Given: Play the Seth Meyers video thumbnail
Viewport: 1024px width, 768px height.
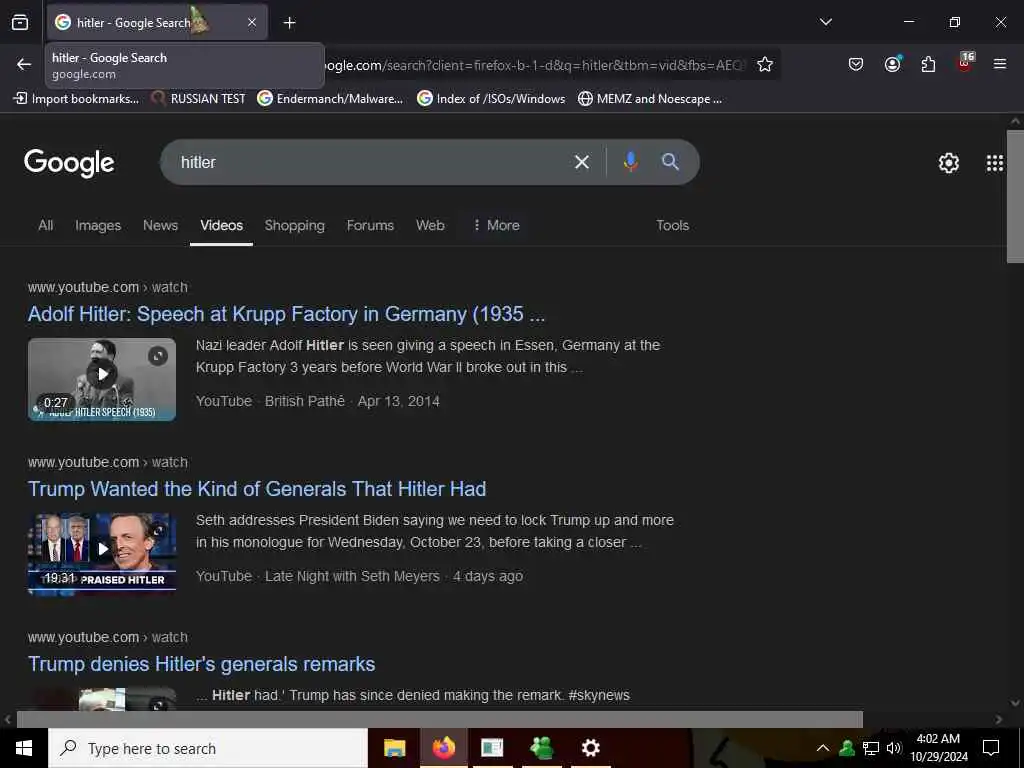Looking at the screenshot, I should pyautogui.click(x=102, y=554).
